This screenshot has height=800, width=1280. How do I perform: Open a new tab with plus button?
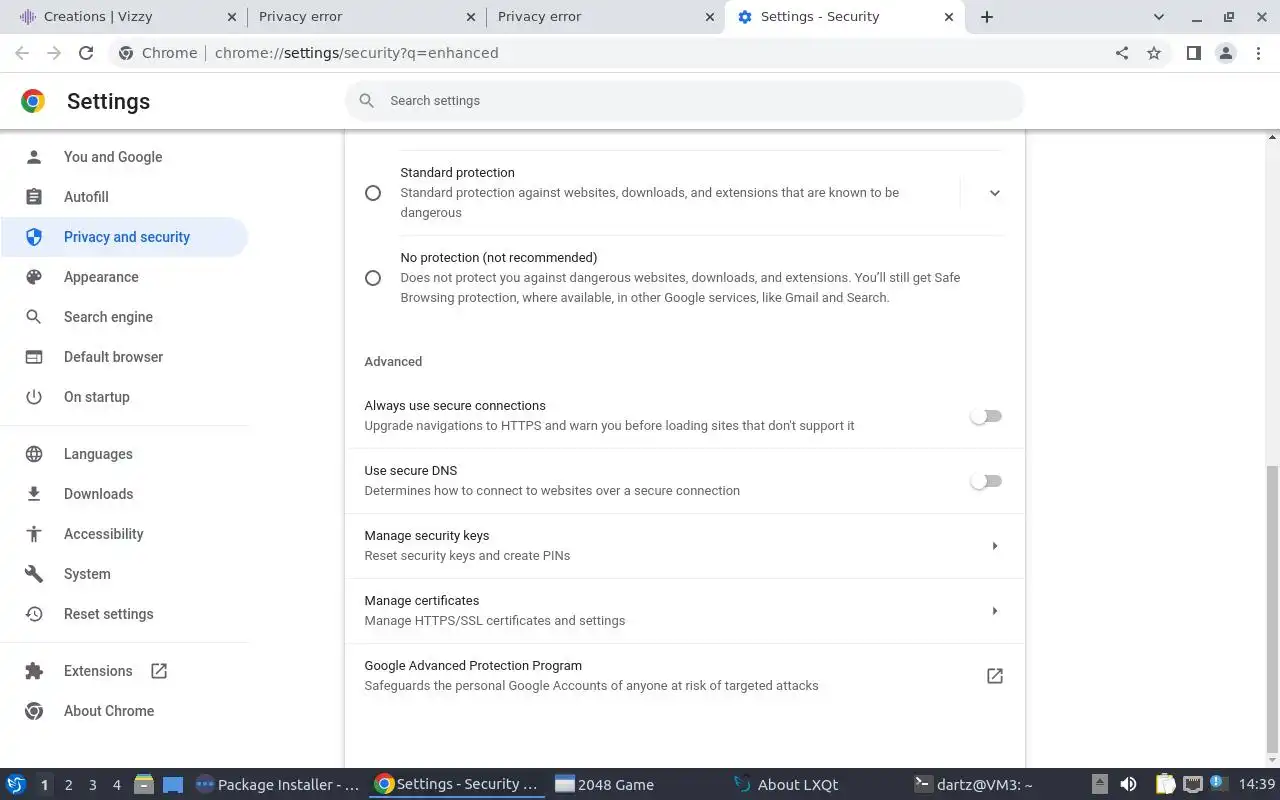tap(987, 17)
